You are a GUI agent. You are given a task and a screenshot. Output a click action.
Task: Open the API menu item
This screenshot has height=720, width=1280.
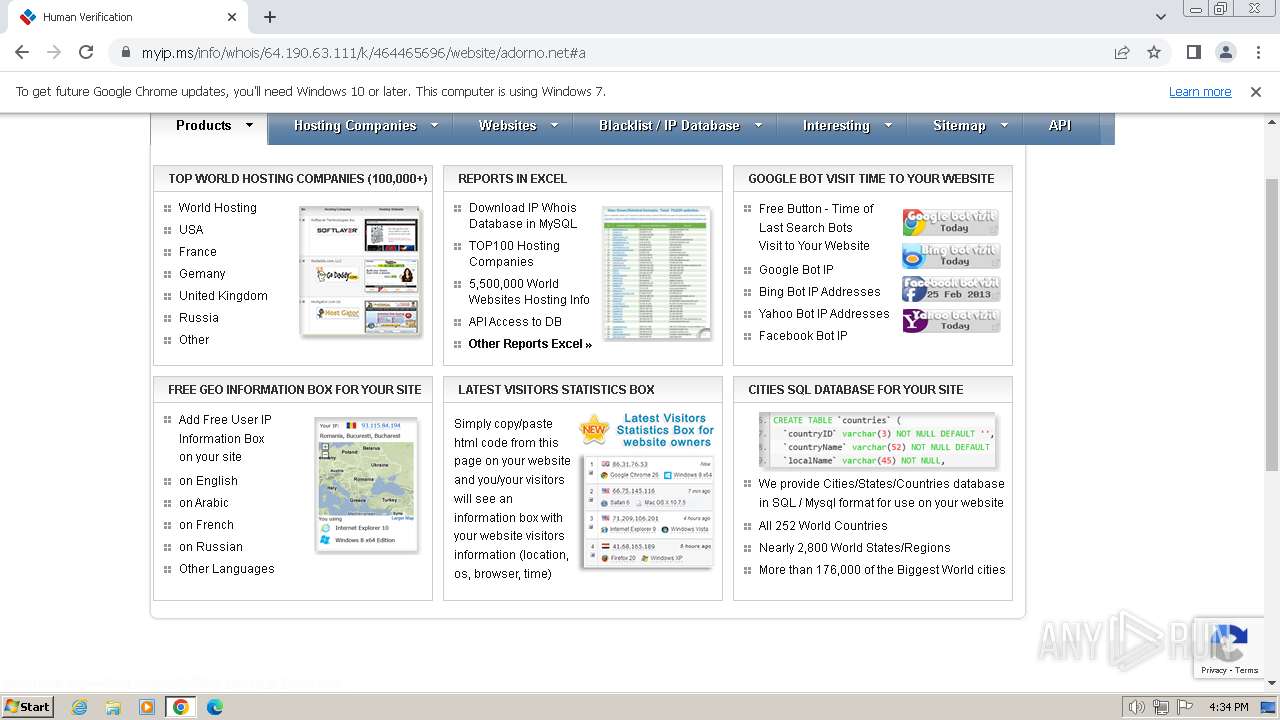coord(1060,126)
